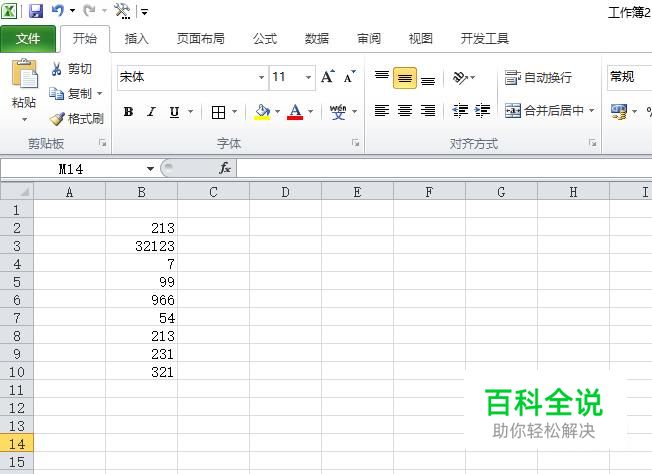Click the fill color paint bucket

[x=262, y=112]
